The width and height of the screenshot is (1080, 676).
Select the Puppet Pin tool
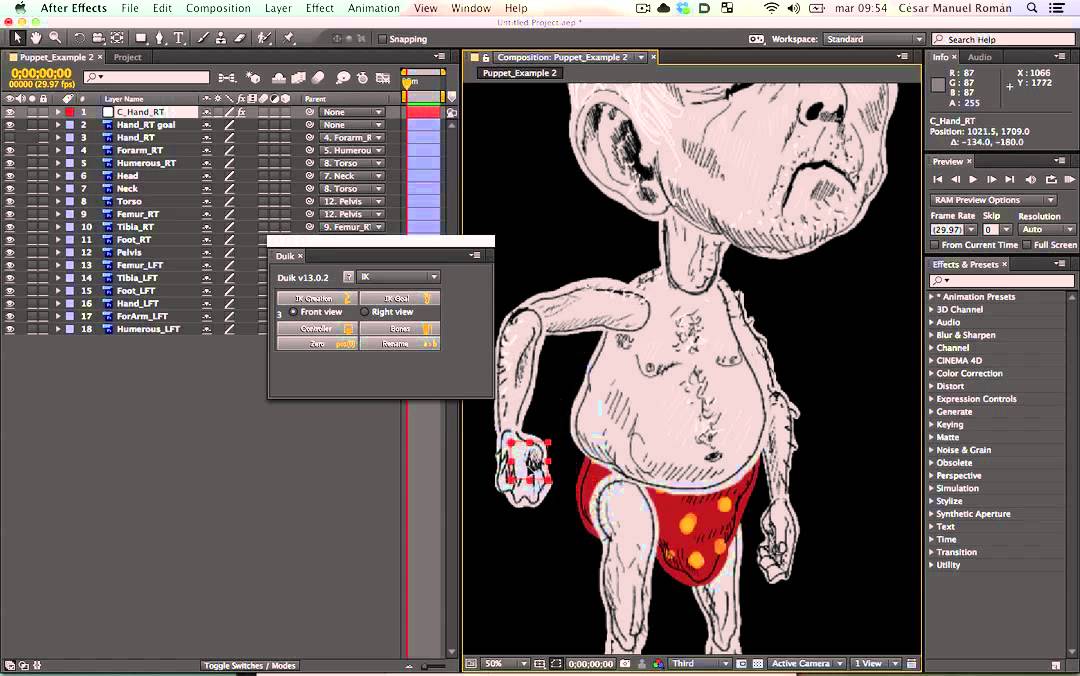289,39
